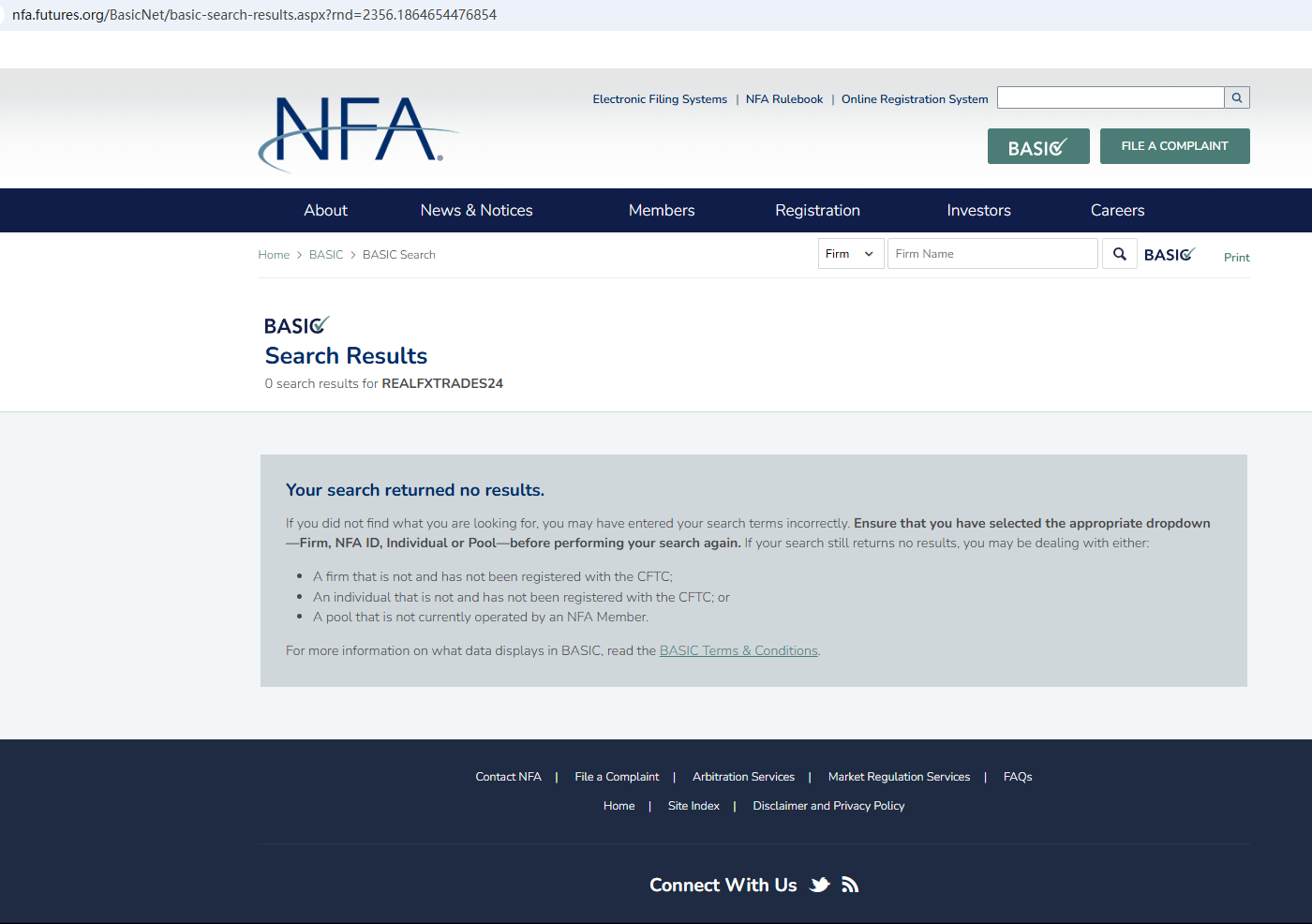Open Online Registration System link
Image resolution: width=1312 pixels, height=924 pixels.
pos(915,99)
